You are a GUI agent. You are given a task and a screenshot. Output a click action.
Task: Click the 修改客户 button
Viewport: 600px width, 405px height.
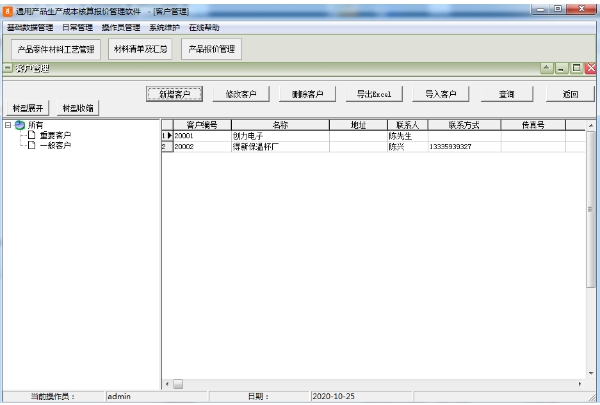pyautogui.click(x=241, y=94)
